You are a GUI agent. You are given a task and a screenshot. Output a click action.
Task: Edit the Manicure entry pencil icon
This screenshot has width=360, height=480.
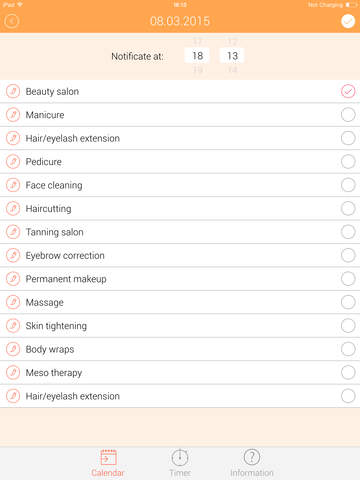pos(13,115)
